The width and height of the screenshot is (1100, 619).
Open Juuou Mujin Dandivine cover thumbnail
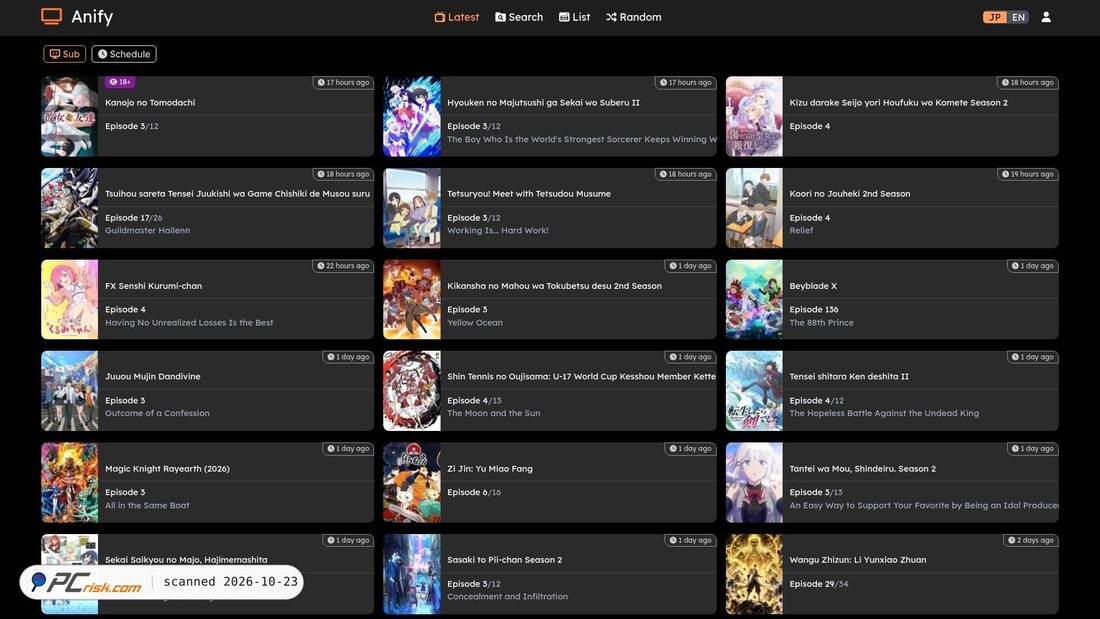[x=69, y=391]
